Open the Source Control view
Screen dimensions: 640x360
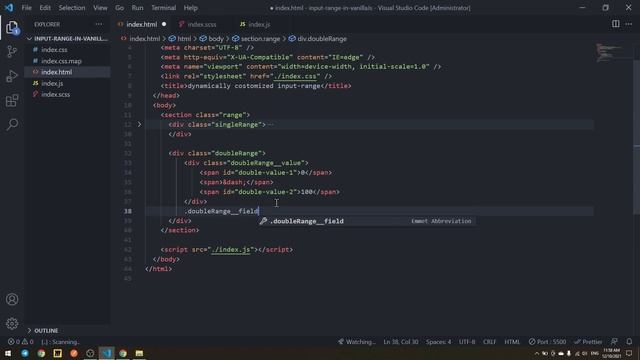point(12,51)
